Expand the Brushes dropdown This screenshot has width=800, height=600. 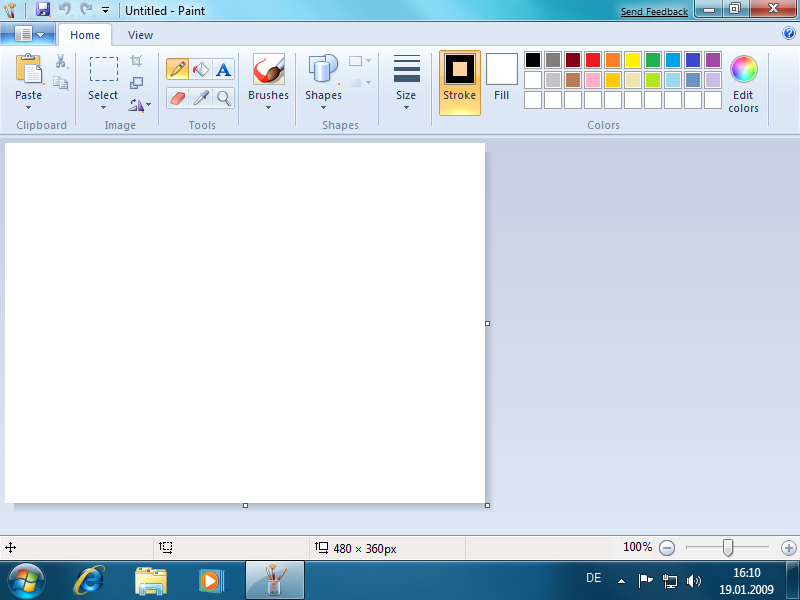[x=268, y=107]
